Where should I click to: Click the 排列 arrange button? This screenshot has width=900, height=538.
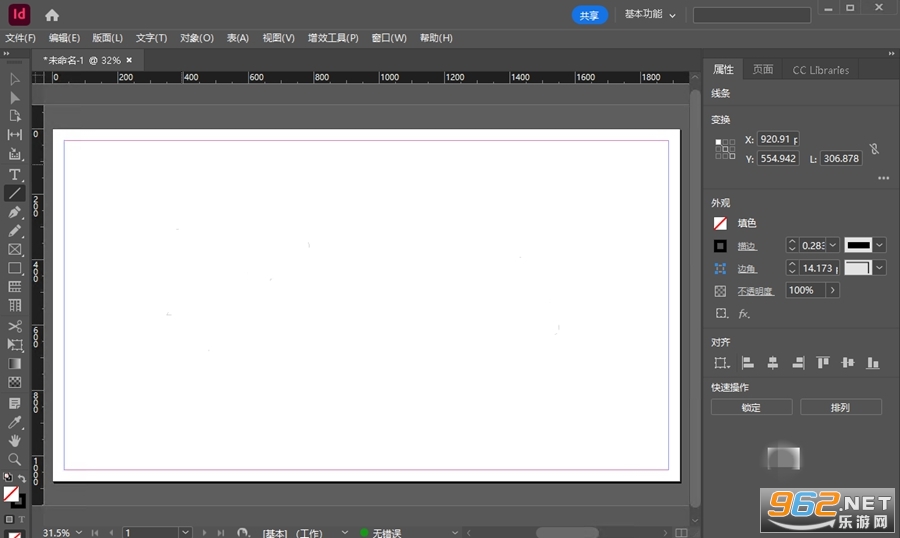pyautogui.click(x=840, y=407)
